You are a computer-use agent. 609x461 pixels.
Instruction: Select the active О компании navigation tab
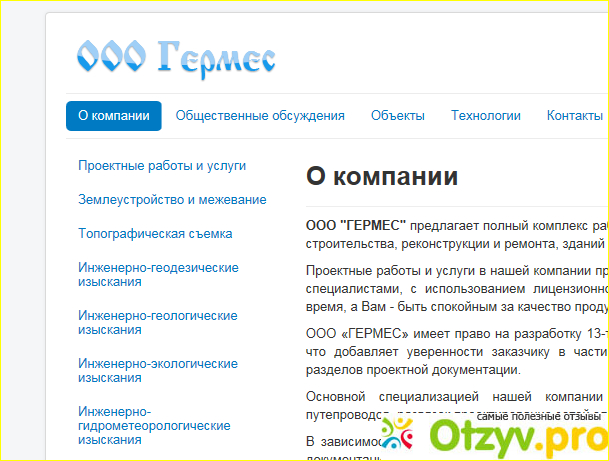[114, 116]
